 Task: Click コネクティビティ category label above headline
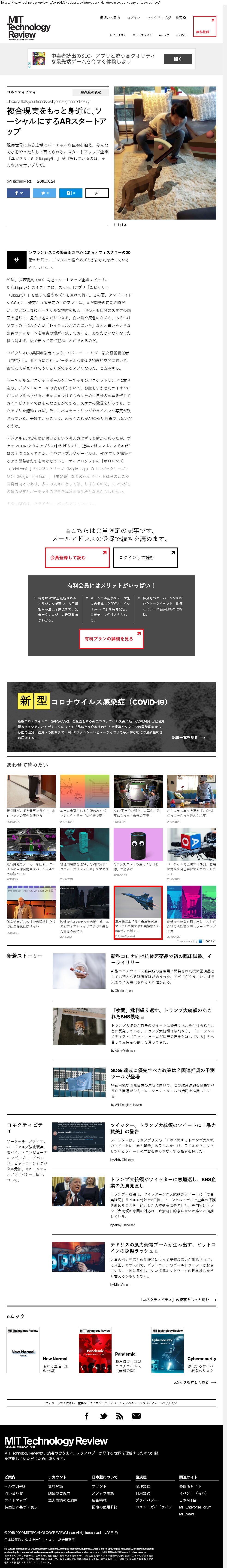click(21, 92)
